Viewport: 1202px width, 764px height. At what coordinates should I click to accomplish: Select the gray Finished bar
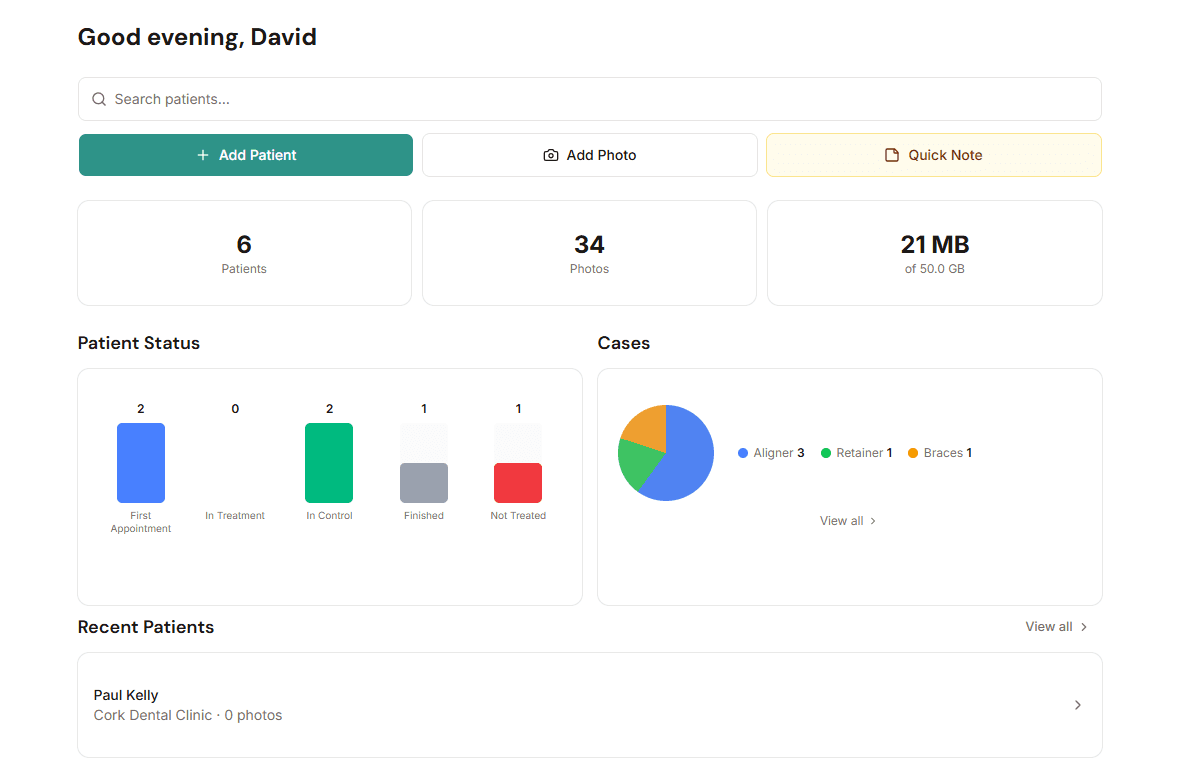tap(424, 483)
